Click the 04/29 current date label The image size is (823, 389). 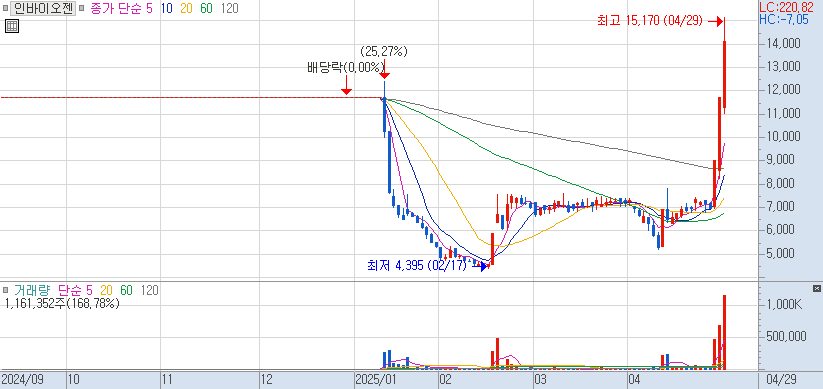(782, 379)
